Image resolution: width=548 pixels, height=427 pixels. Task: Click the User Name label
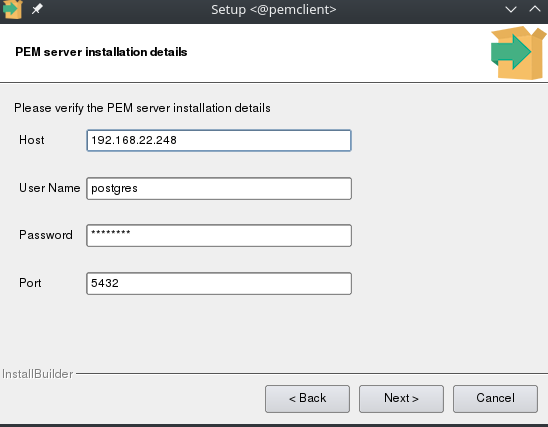tap(50, 188)
